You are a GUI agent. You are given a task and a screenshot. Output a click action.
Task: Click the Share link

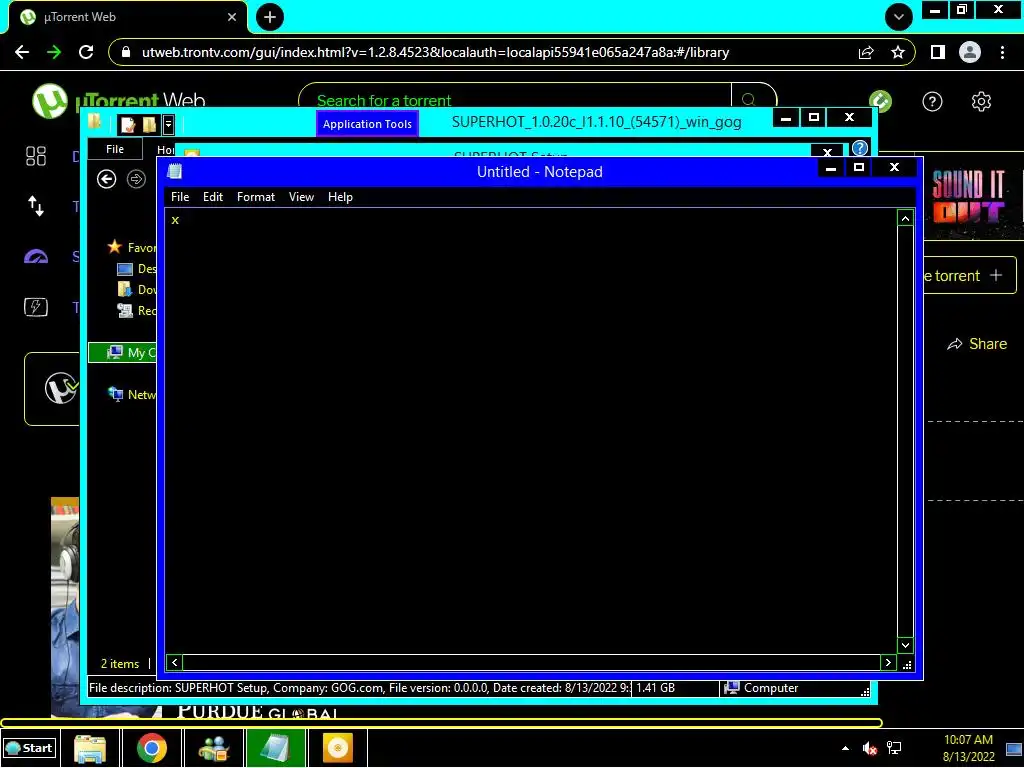tap(977, 344)
